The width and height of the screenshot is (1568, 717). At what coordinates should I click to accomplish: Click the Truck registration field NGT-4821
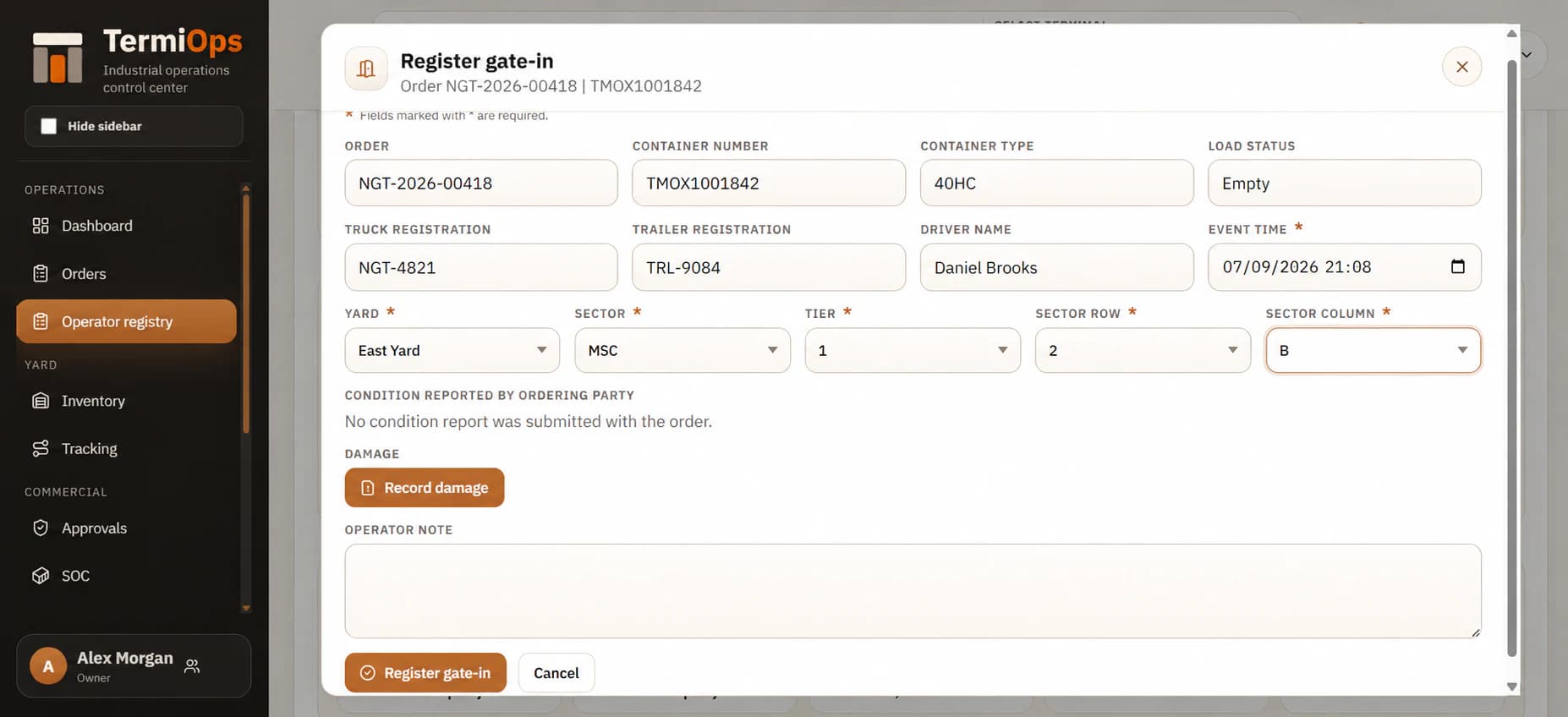coord(481,267)
